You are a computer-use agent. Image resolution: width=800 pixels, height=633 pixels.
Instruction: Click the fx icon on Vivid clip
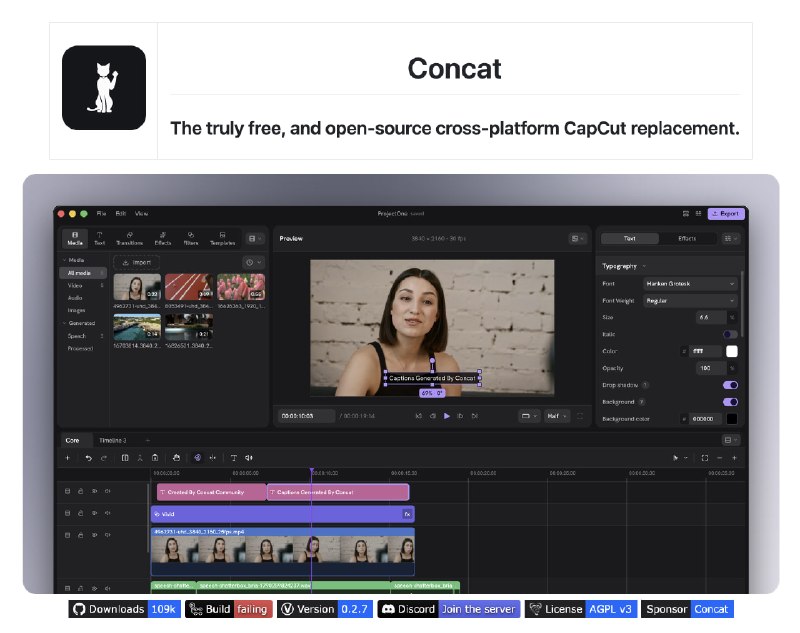407,514
